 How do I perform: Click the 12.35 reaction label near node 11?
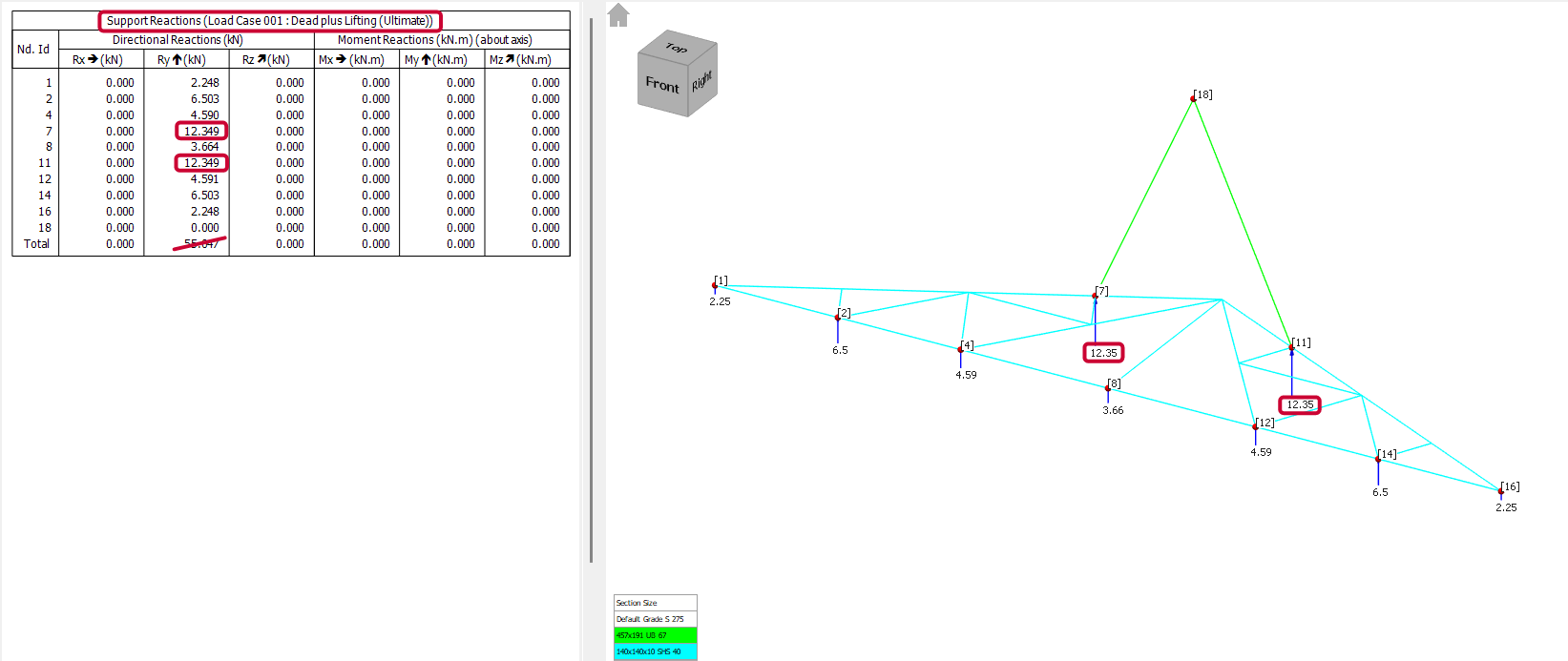tap(1300, 404)
